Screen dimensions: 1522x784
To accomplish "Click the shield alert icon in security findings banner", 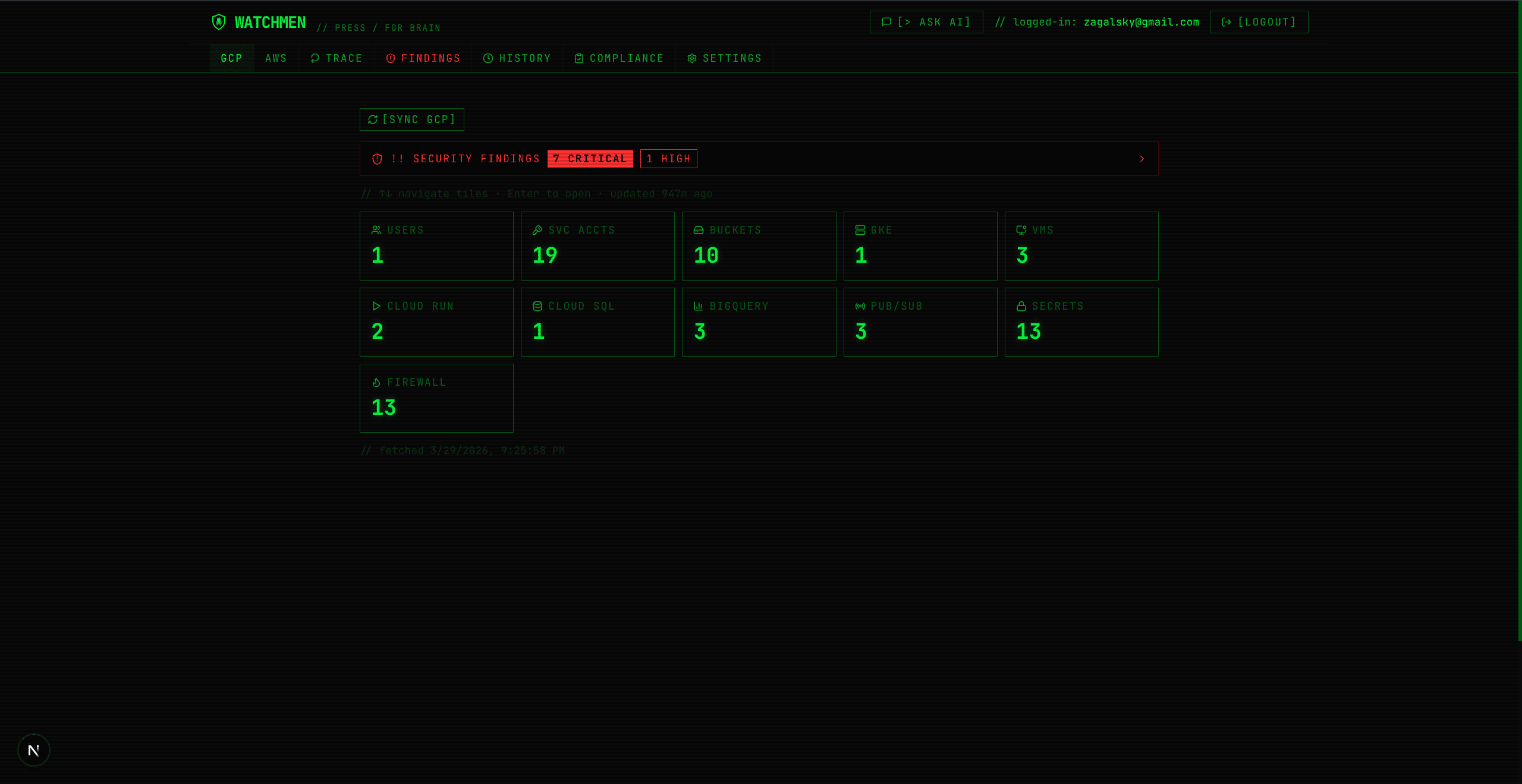I will pos(377,159).
